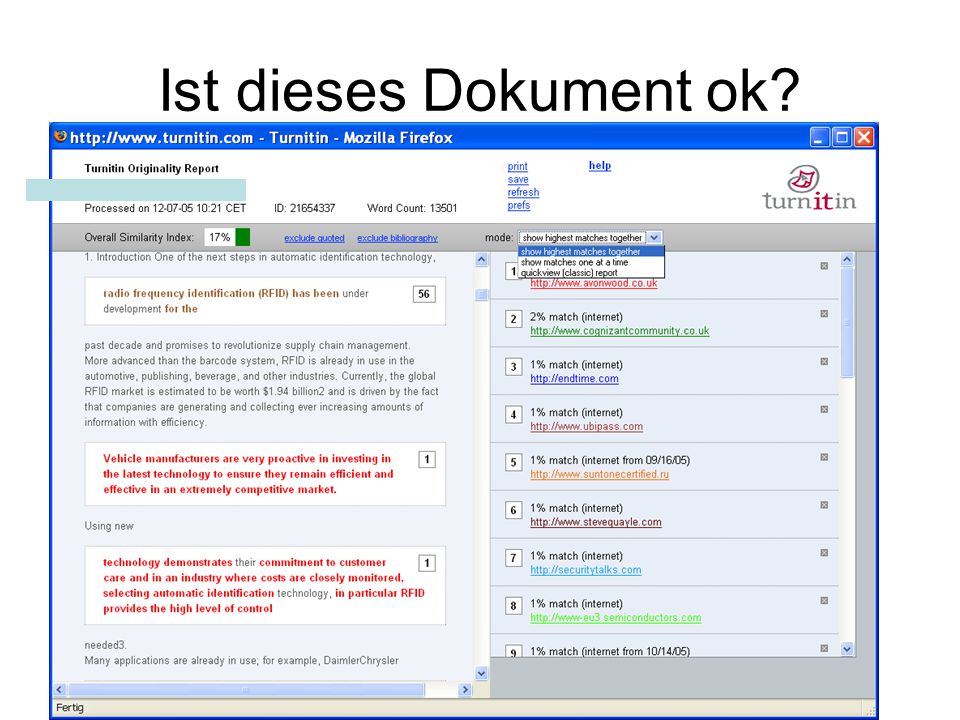Click the refresh link

point(523,192)
